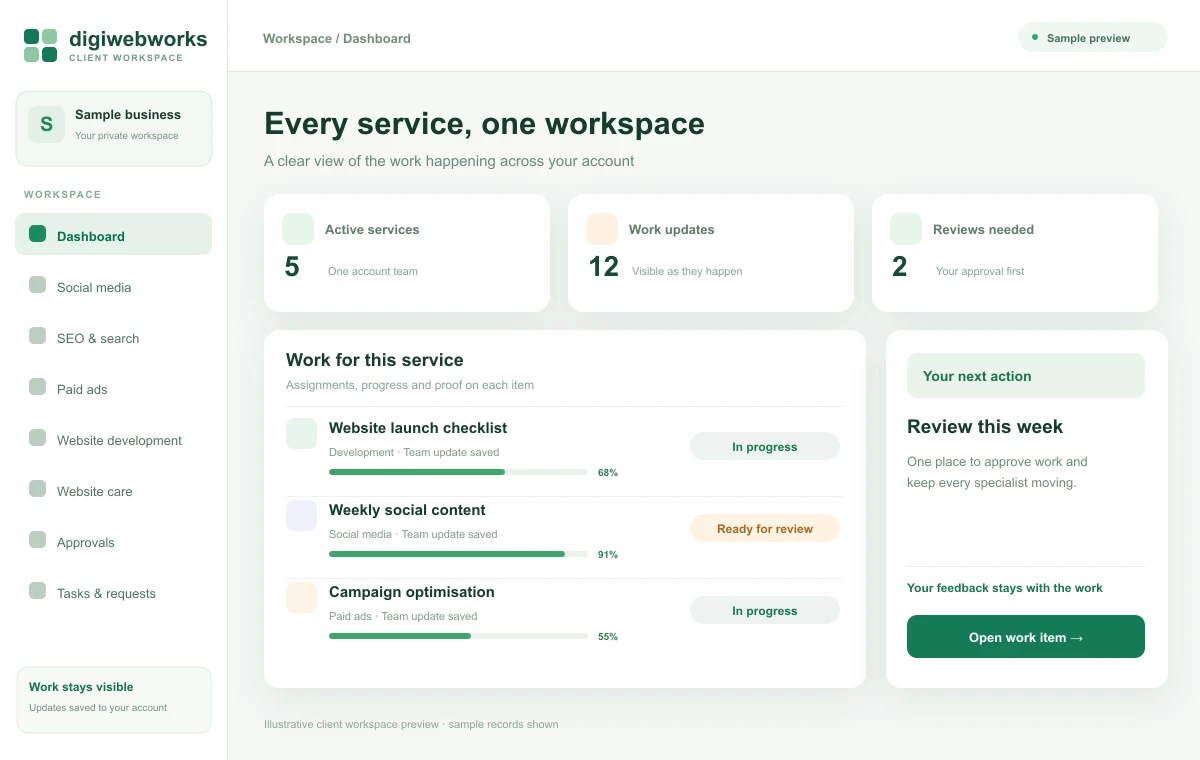Image resolution: width=1200 pixels, height=760 pixels.
Task: Click the Active services count 5
Action: point(292,267)
